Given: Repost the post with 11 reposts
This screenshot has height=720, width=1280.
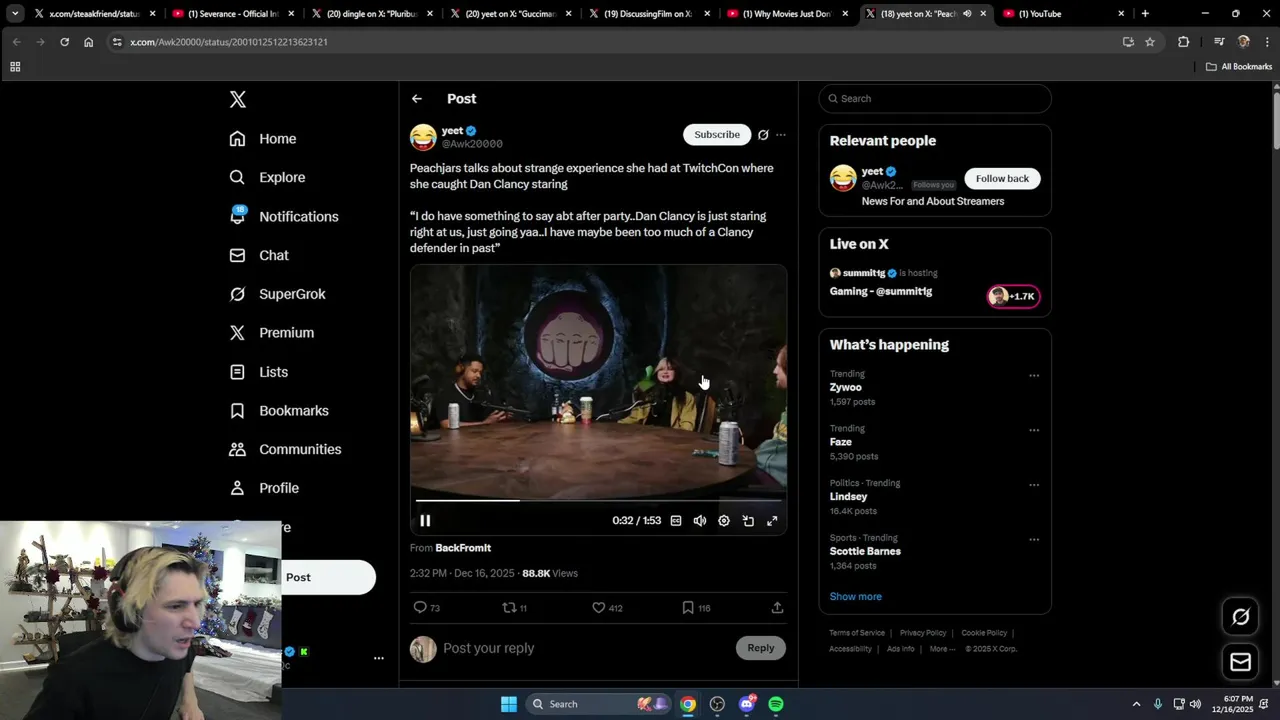Looking at the screenshot, I should [514, 607].
